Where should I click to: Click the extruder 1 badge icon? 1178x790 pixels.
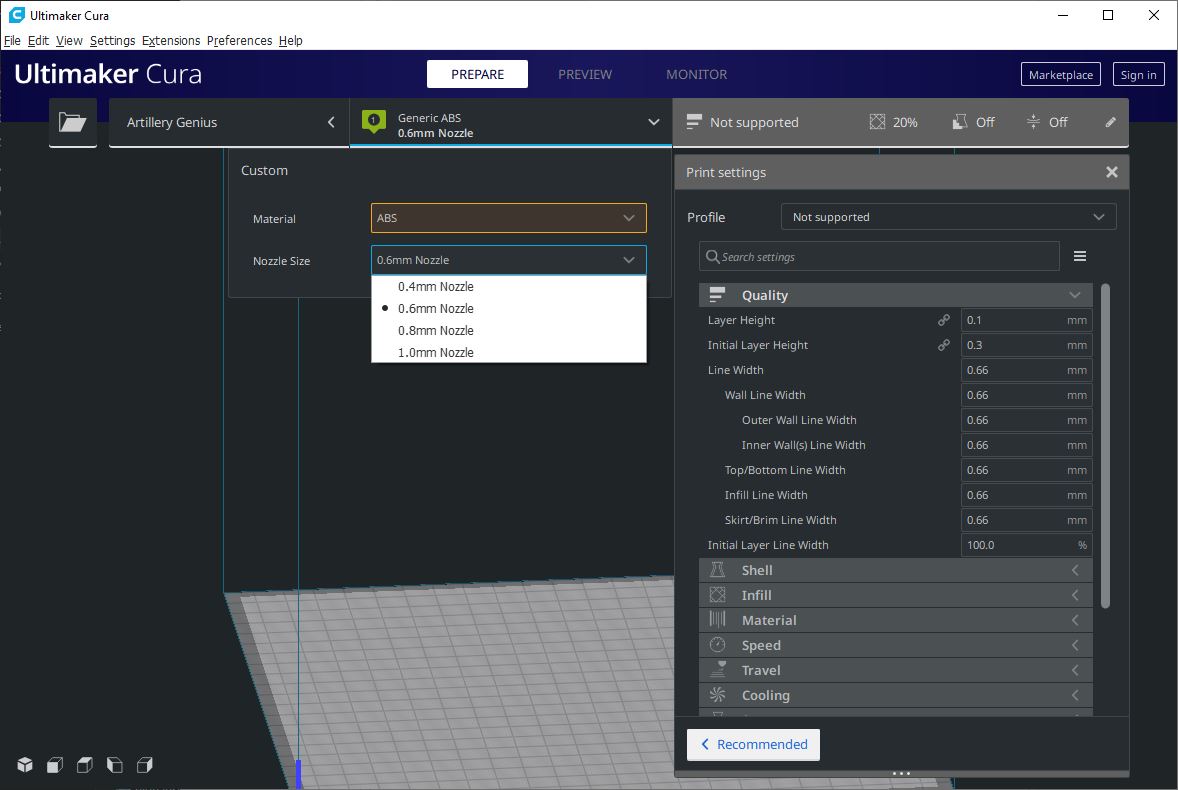[373, 121]
